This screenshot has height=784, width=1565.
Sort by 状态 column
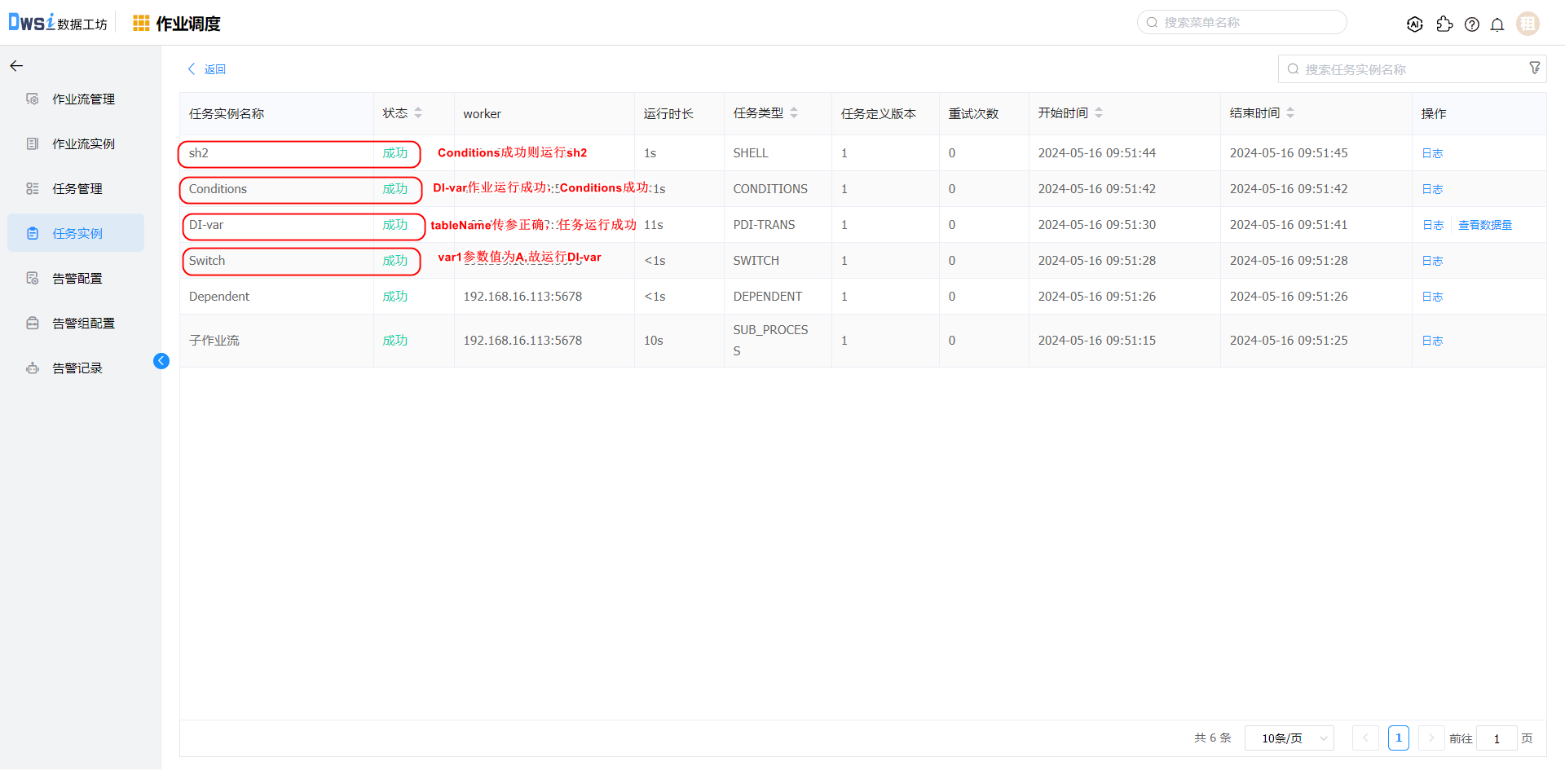point(418,113)
